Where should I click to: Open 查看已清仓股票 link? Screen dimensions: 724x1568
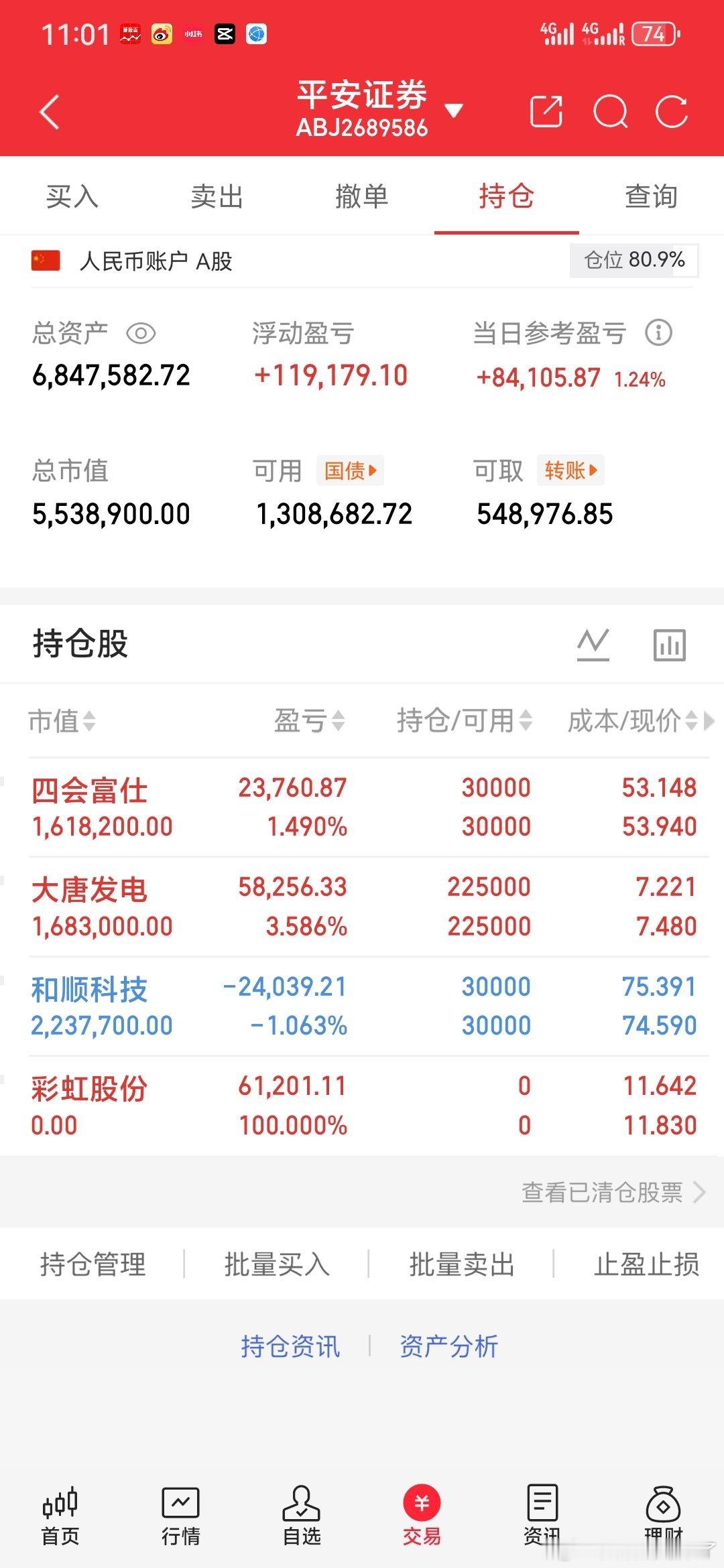click(x=614, y=1193)
